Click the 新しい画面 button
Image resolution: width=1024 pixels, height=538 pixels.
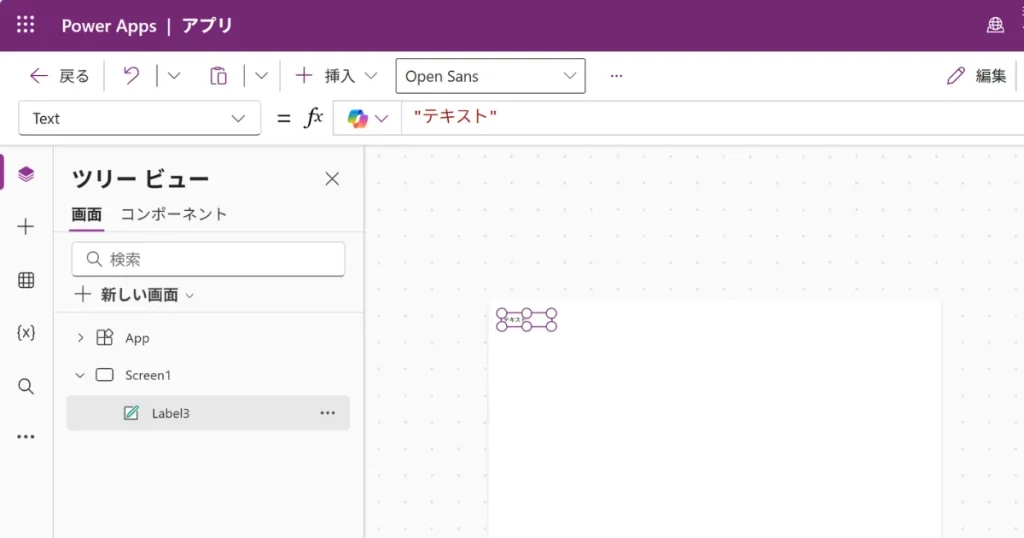pos(134,295)
